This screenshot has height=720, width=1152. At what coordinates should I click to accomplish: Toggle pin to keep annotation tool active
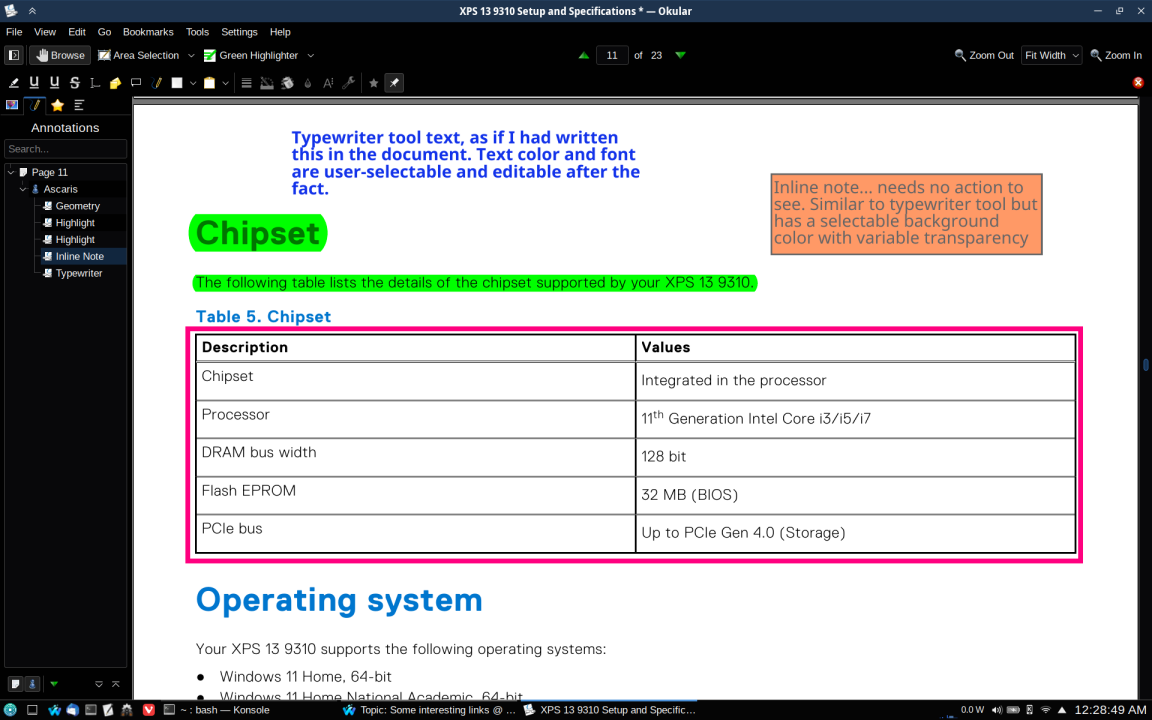(394, 83)
